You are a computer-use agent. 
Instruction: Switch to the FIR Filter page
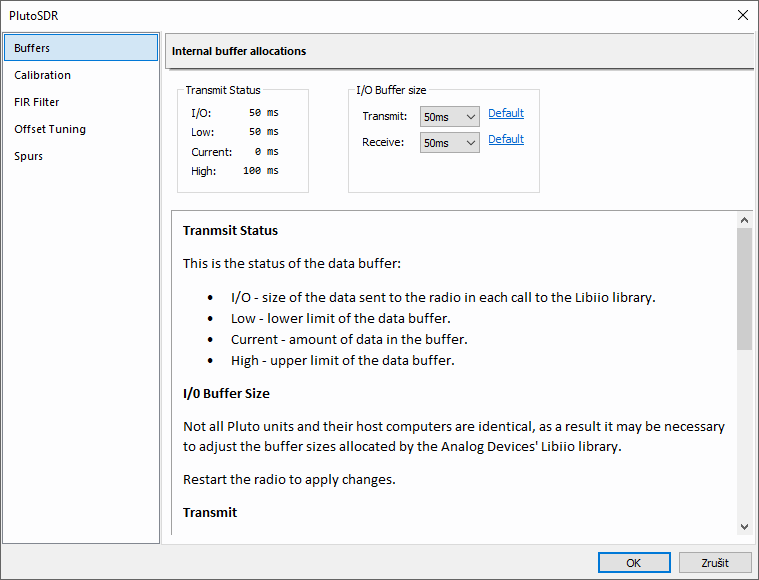(37, 102)
